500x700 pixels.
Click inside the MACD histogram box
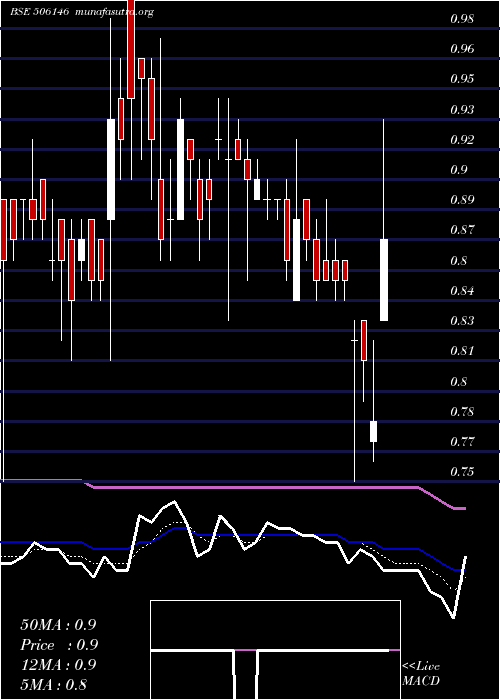275,650
